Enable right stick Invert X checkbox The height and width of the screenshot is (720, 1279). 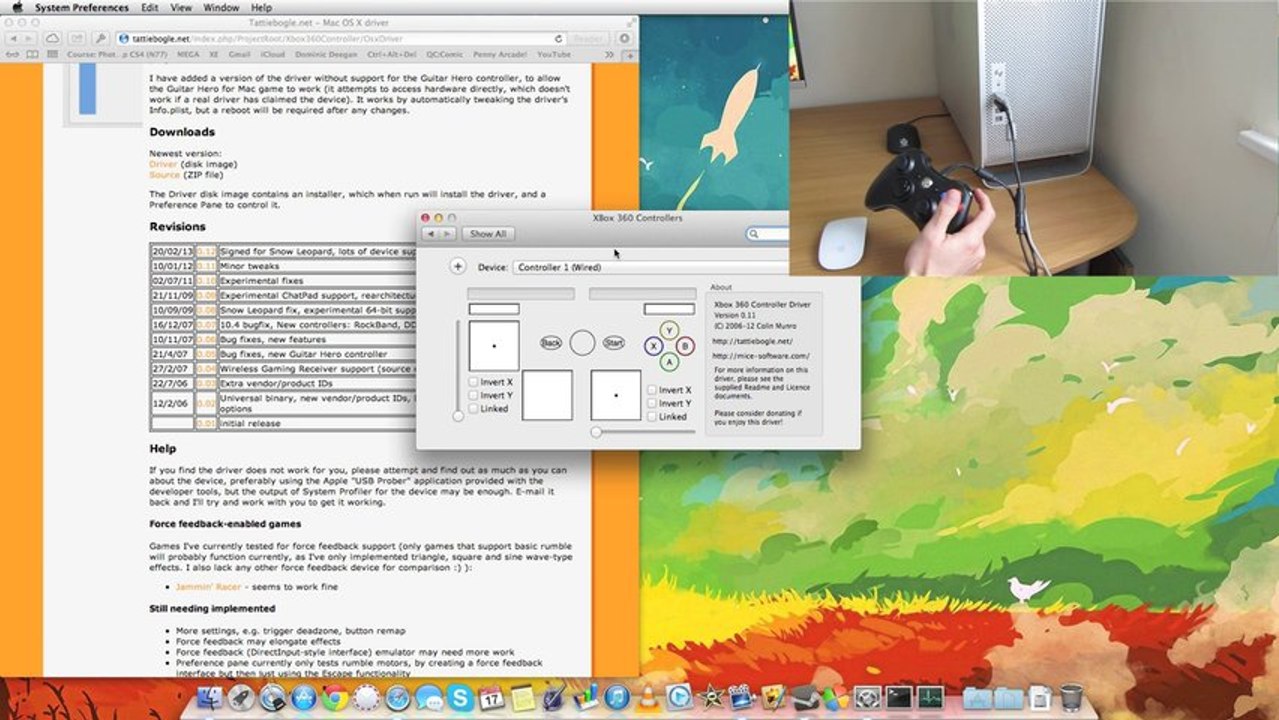coord(652,390)
